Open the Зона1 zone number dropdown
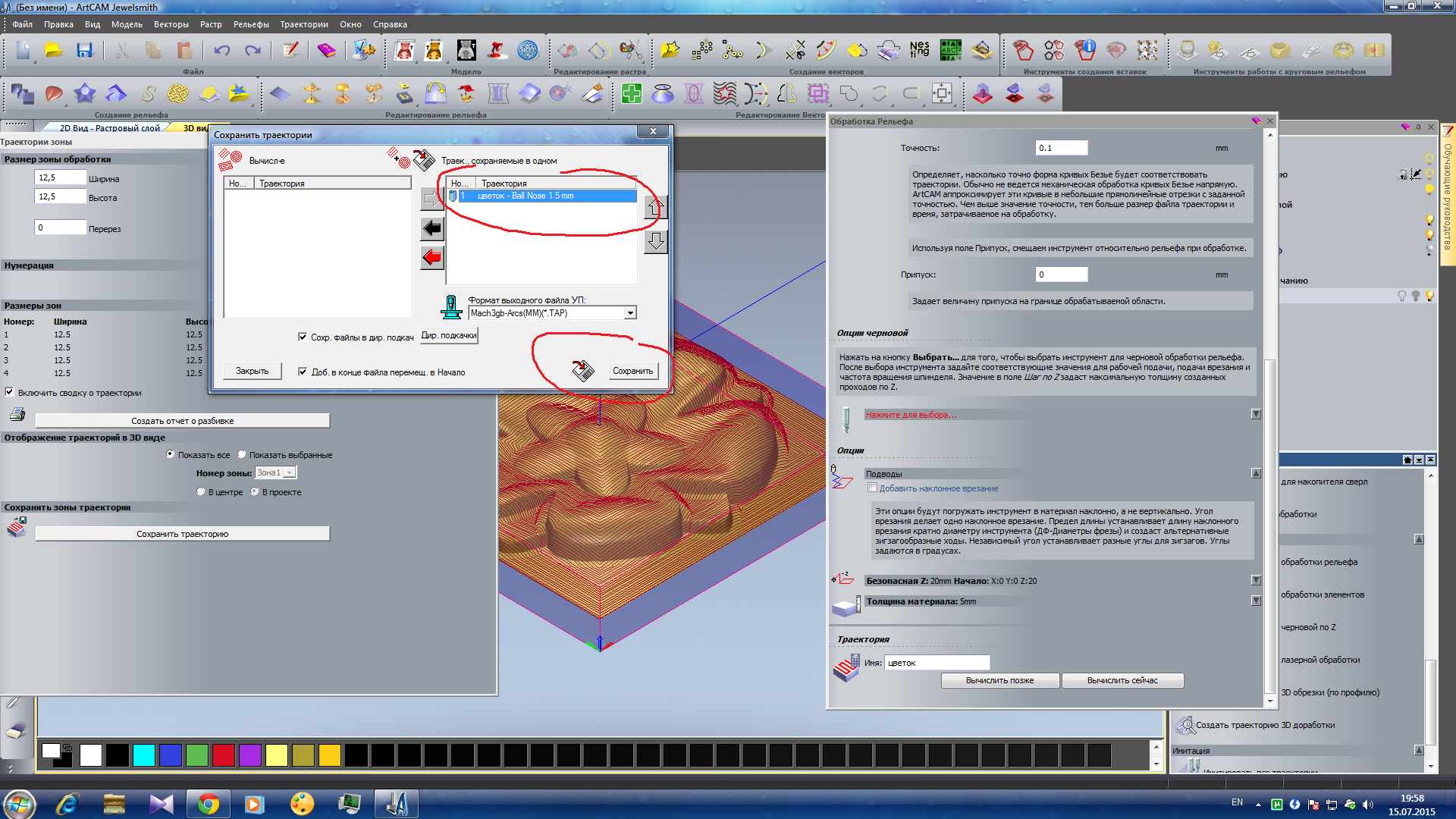This screenshot has width=1456, height=819. 289,472
